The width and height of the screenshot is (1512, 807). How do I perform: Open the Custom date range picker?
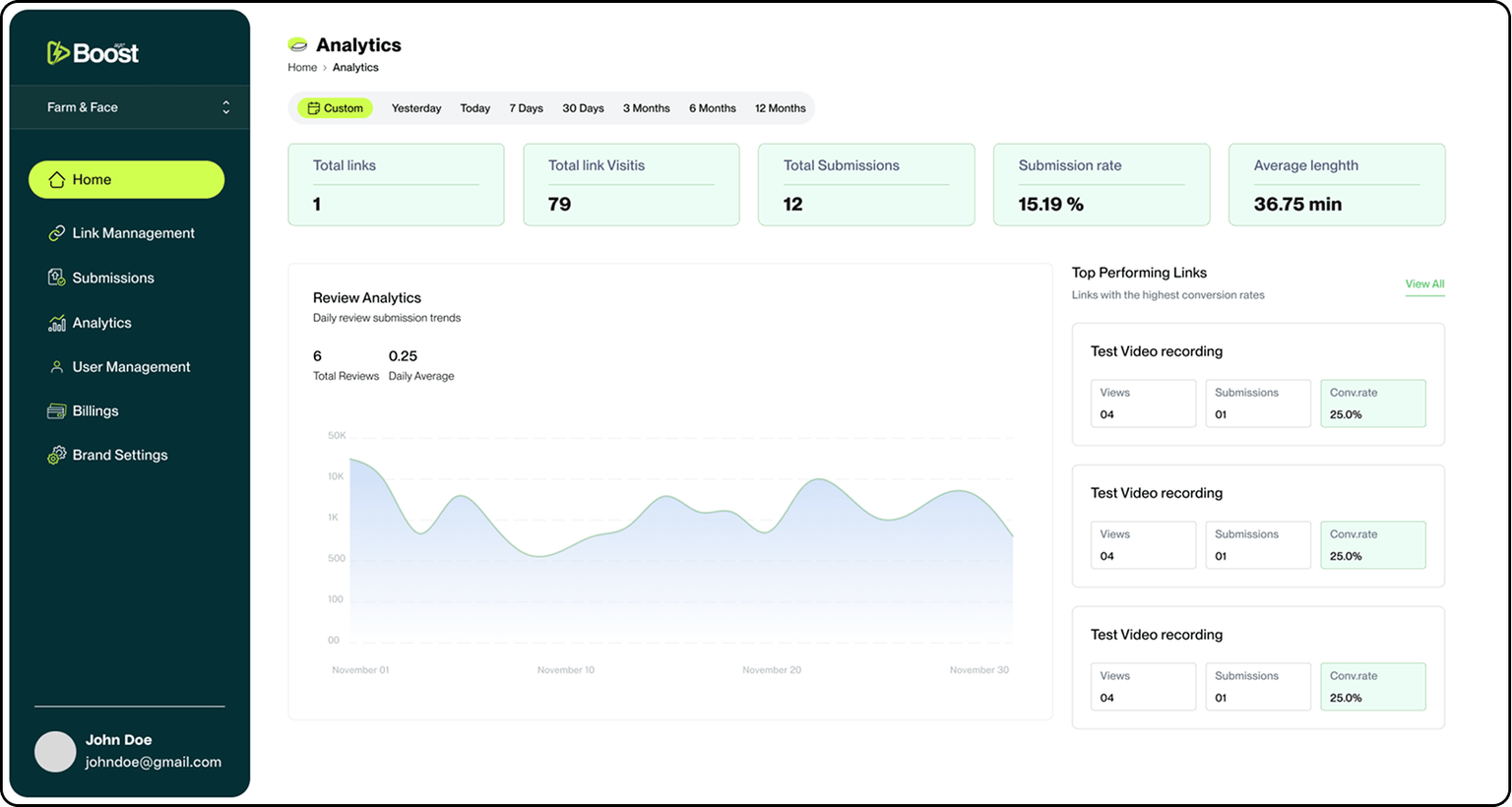point(335,108)
